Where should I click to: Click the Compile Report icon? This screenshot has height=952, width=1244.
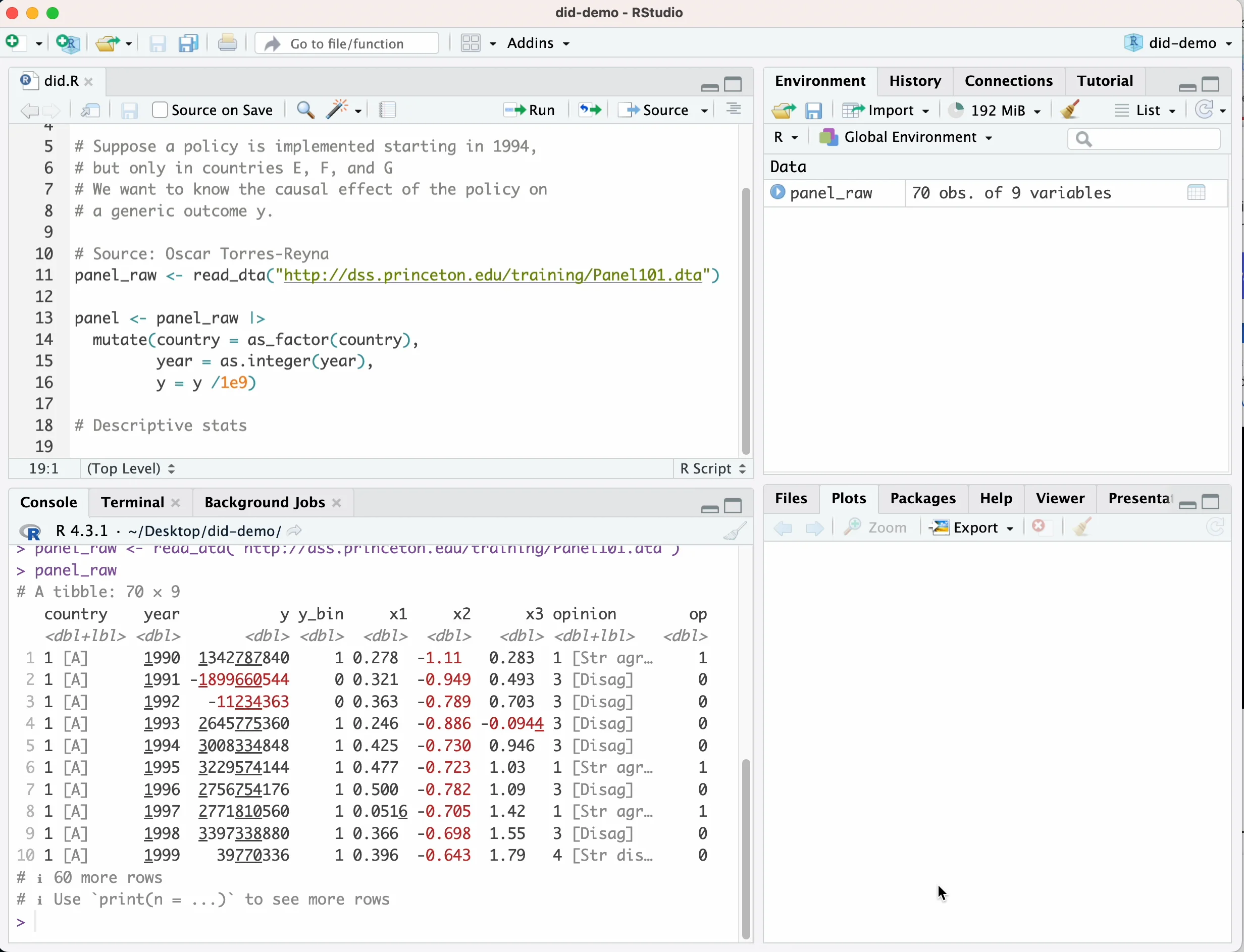pyautogui.click(x=387, y=110)
